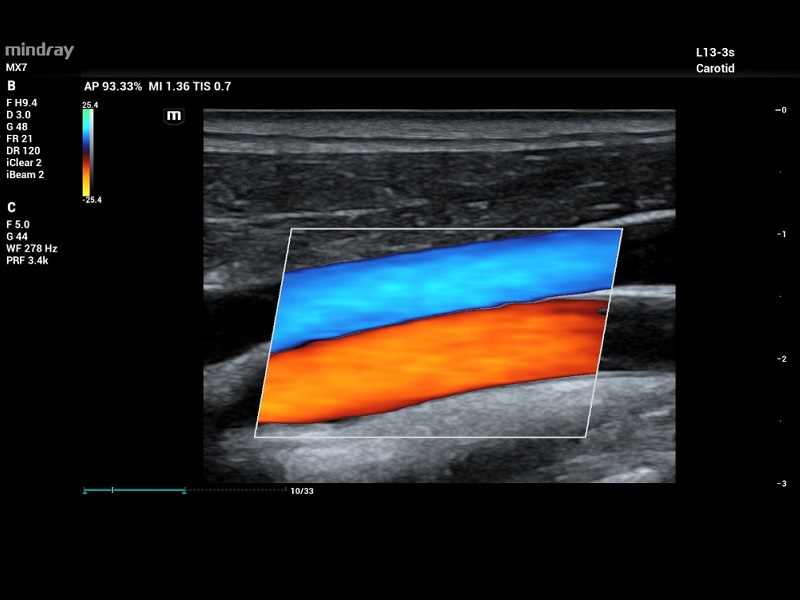Select the Carotid exam preset label
Image resolution: width=800 pixels, height=600 pixels.
(715, 69)
